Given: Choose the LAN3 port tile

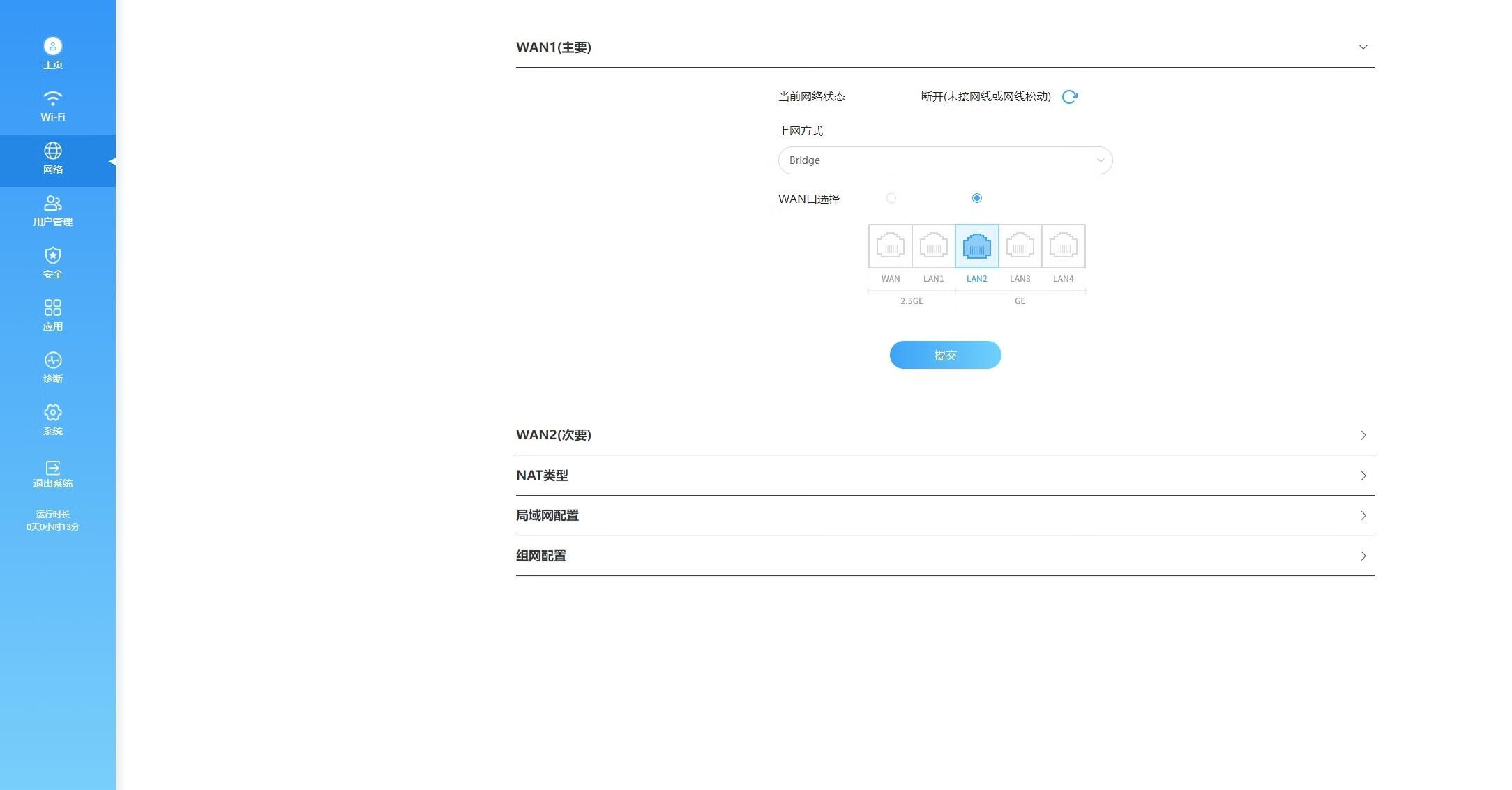Looking at the screenshot, I should click(x=1020, y=246).
